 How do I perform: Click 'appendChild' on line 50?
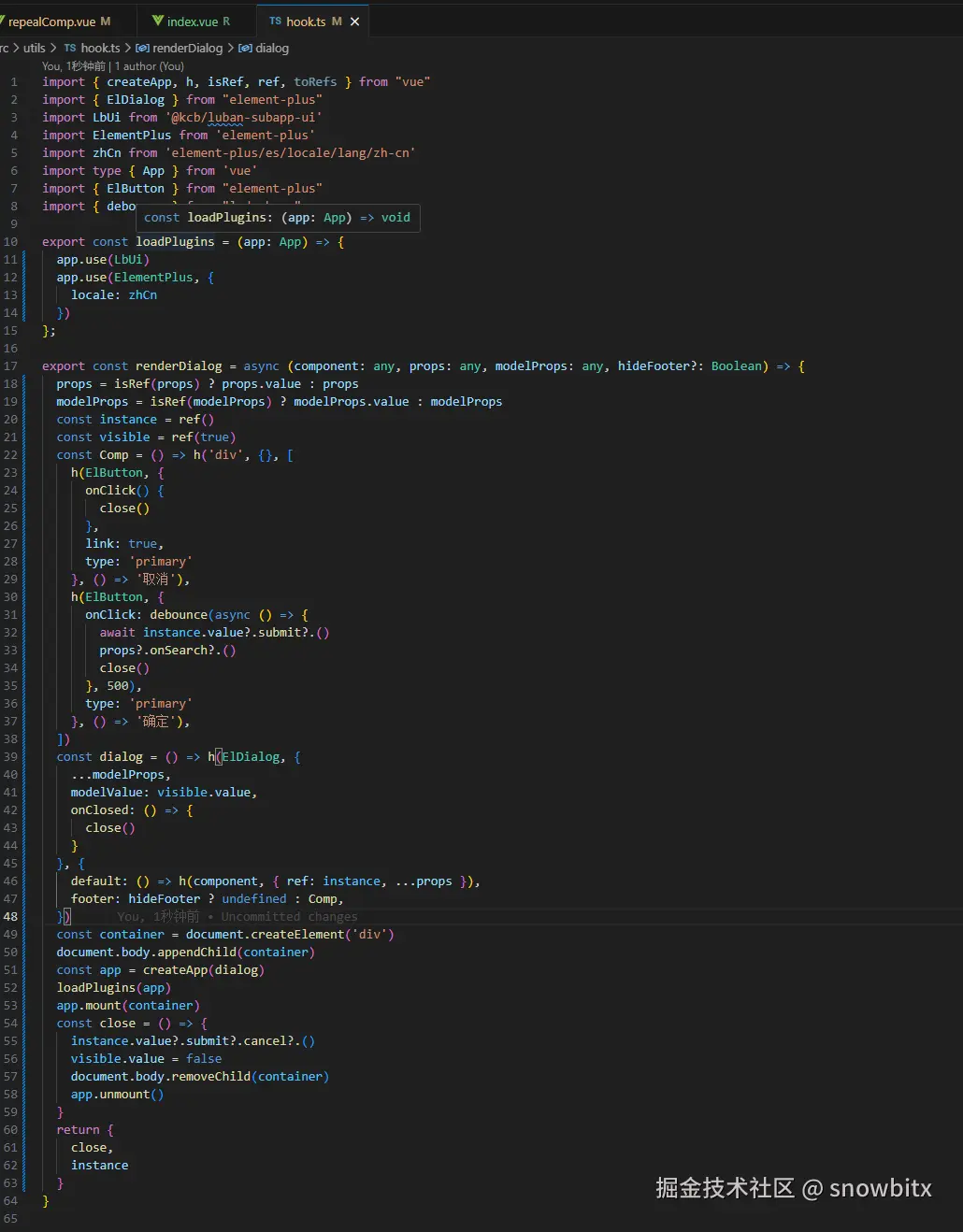point(196,952)
